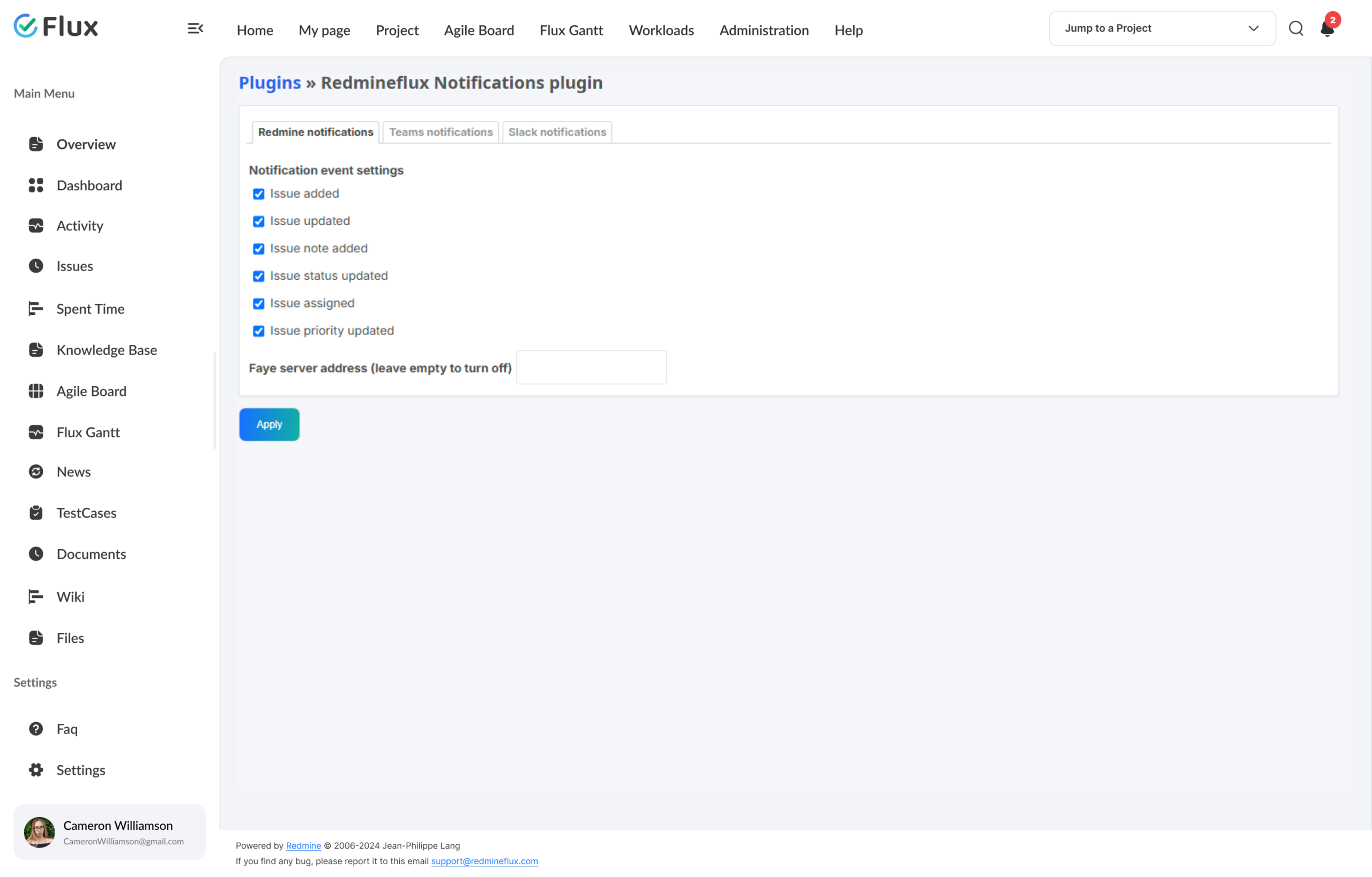Switch to Teams notifications tab
The width and height of the screenshot is (1372, 877).
point(441,132)
